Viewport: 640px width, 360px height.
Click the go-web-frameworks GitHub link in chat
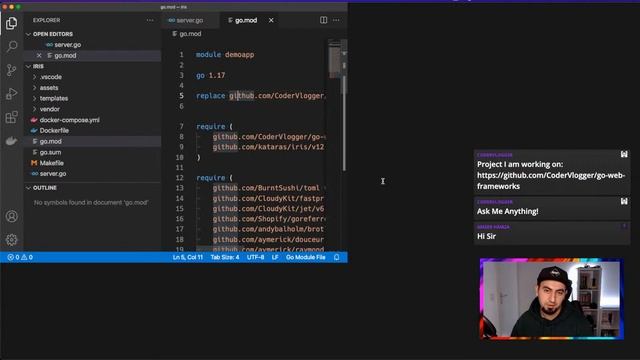(x=551, y=181)
